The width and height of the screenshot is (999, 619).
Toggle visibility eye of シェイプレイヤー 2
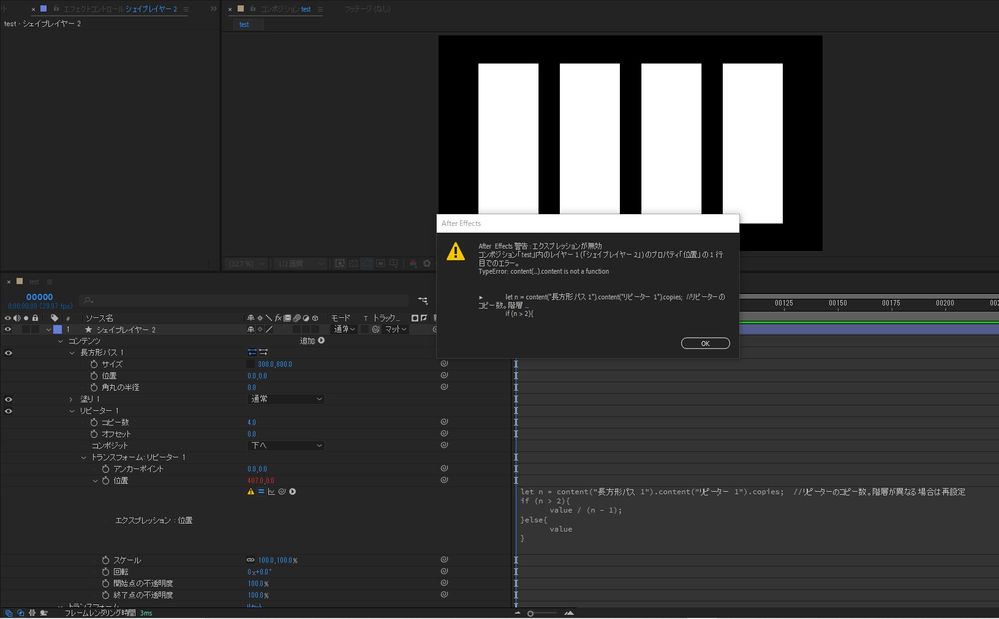[x=8, y=329]
